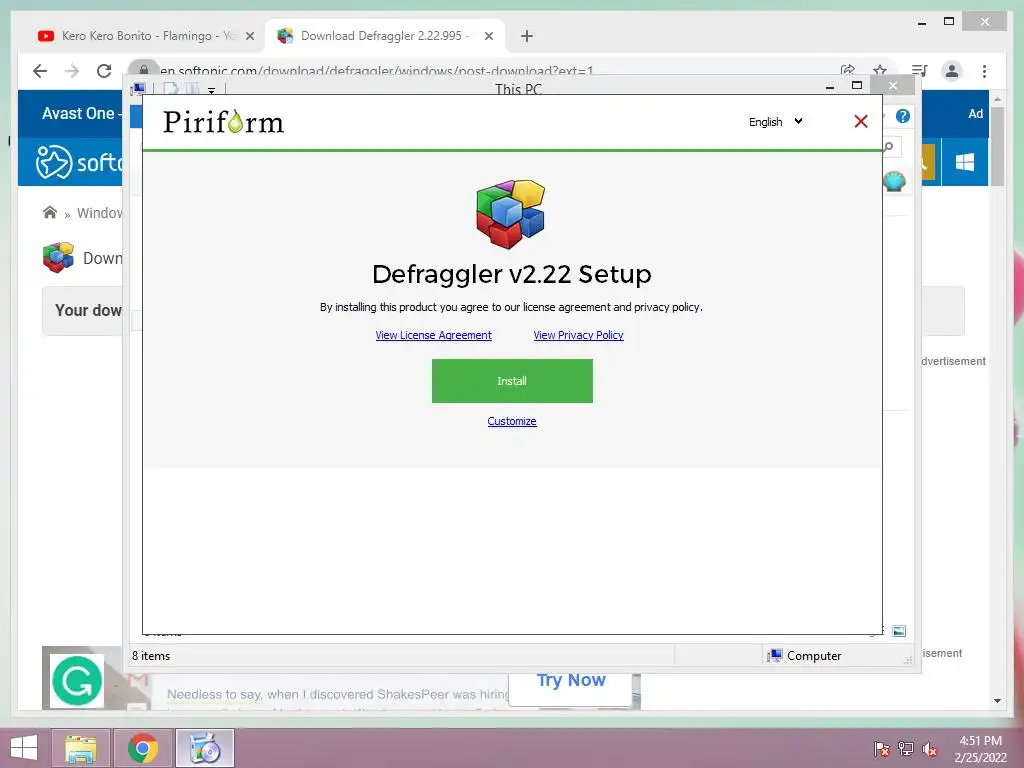
Task: Share this page icon in Chrome
Action: pos(848,70)
